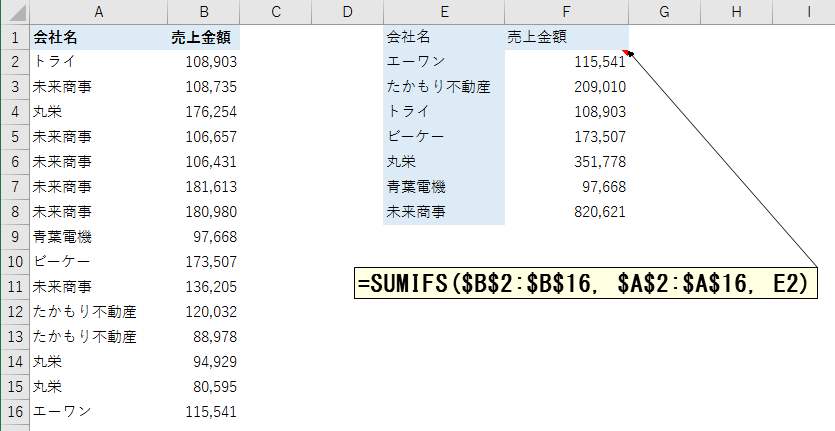This screenshot has width=835, height=431.
Task: Click cell E5 ビーケー
Action: click(x=444, y=137)
